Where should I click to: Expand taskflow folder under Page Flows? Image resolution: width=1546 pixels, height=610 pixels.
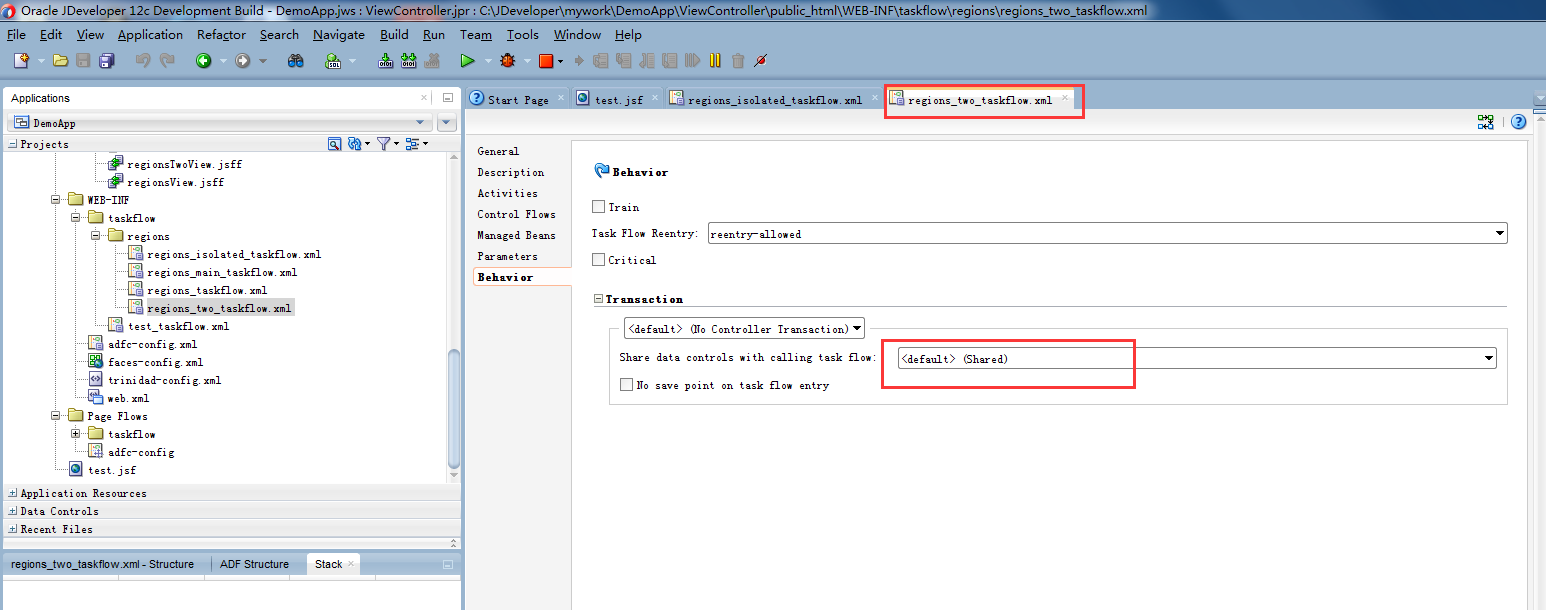click(x=76, y=434)
